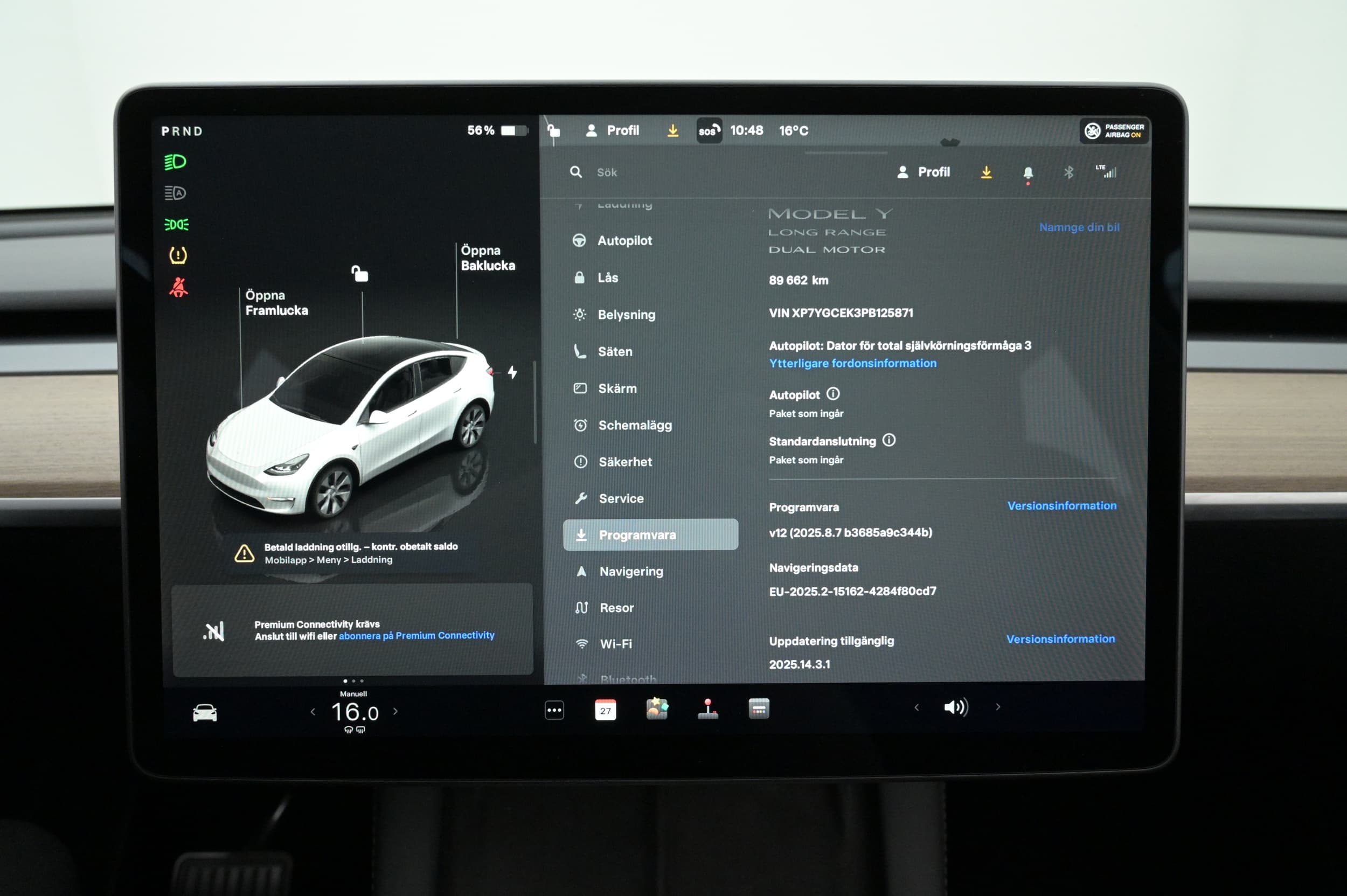
Task: Tap info icon next to Standardanslutning
Action: (888, 440)
